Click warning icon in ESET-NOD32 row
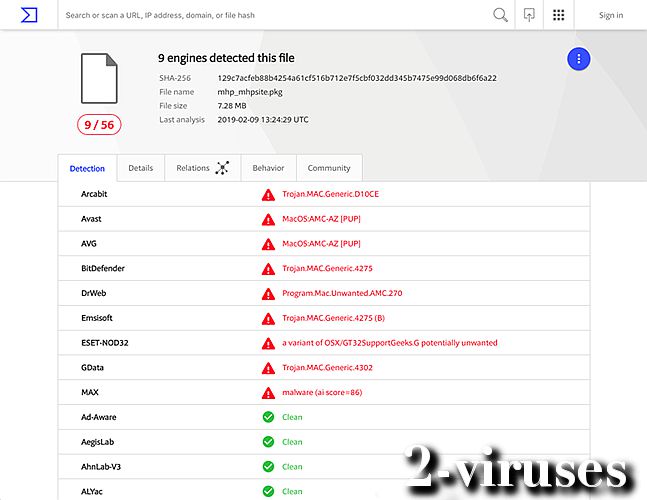Image resolution: width=647 pixels, height=500 pixels. click(x=268, y=343)
